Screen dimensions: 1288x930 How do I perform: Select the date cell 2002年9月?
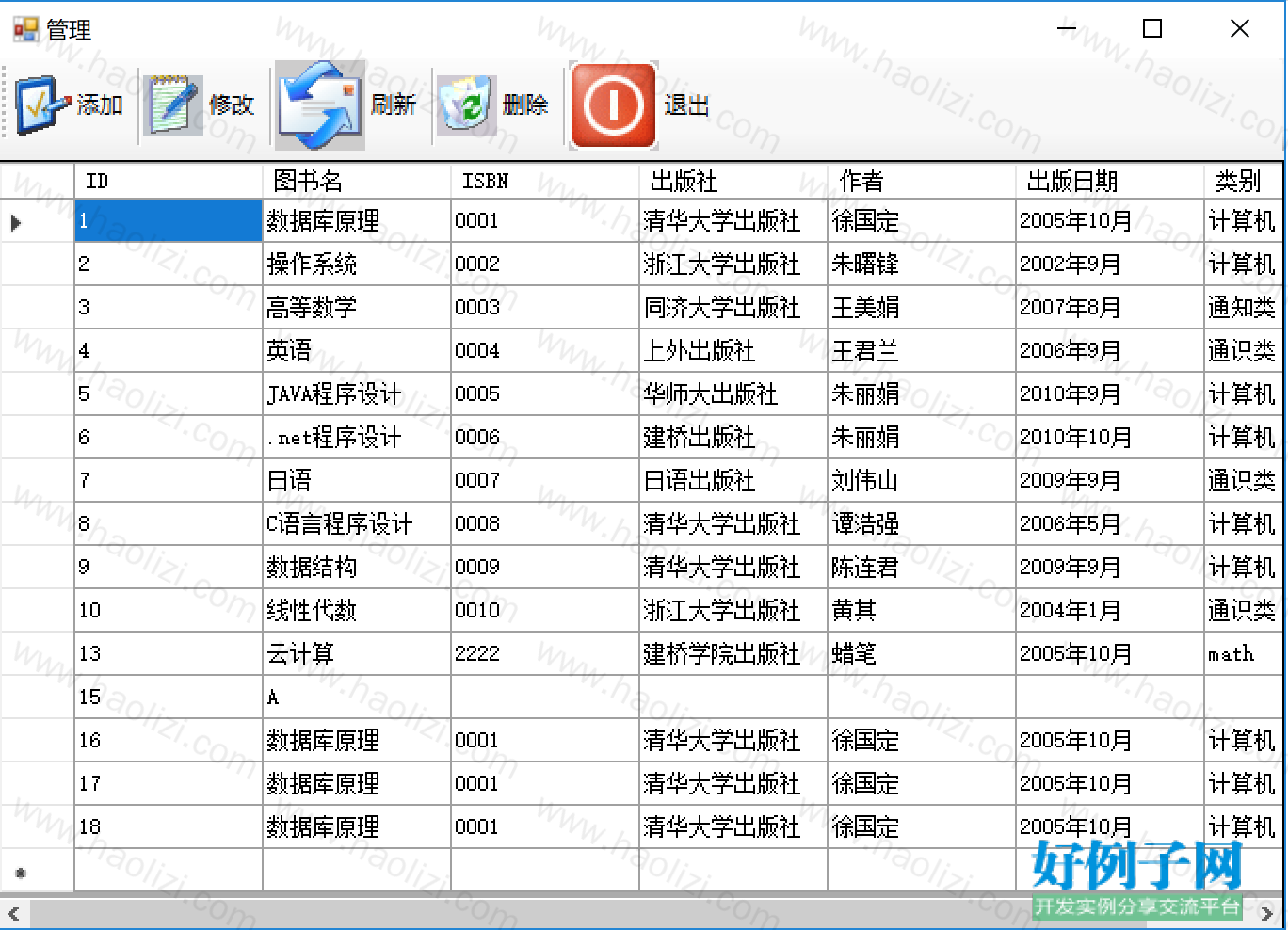[1110, 265]
